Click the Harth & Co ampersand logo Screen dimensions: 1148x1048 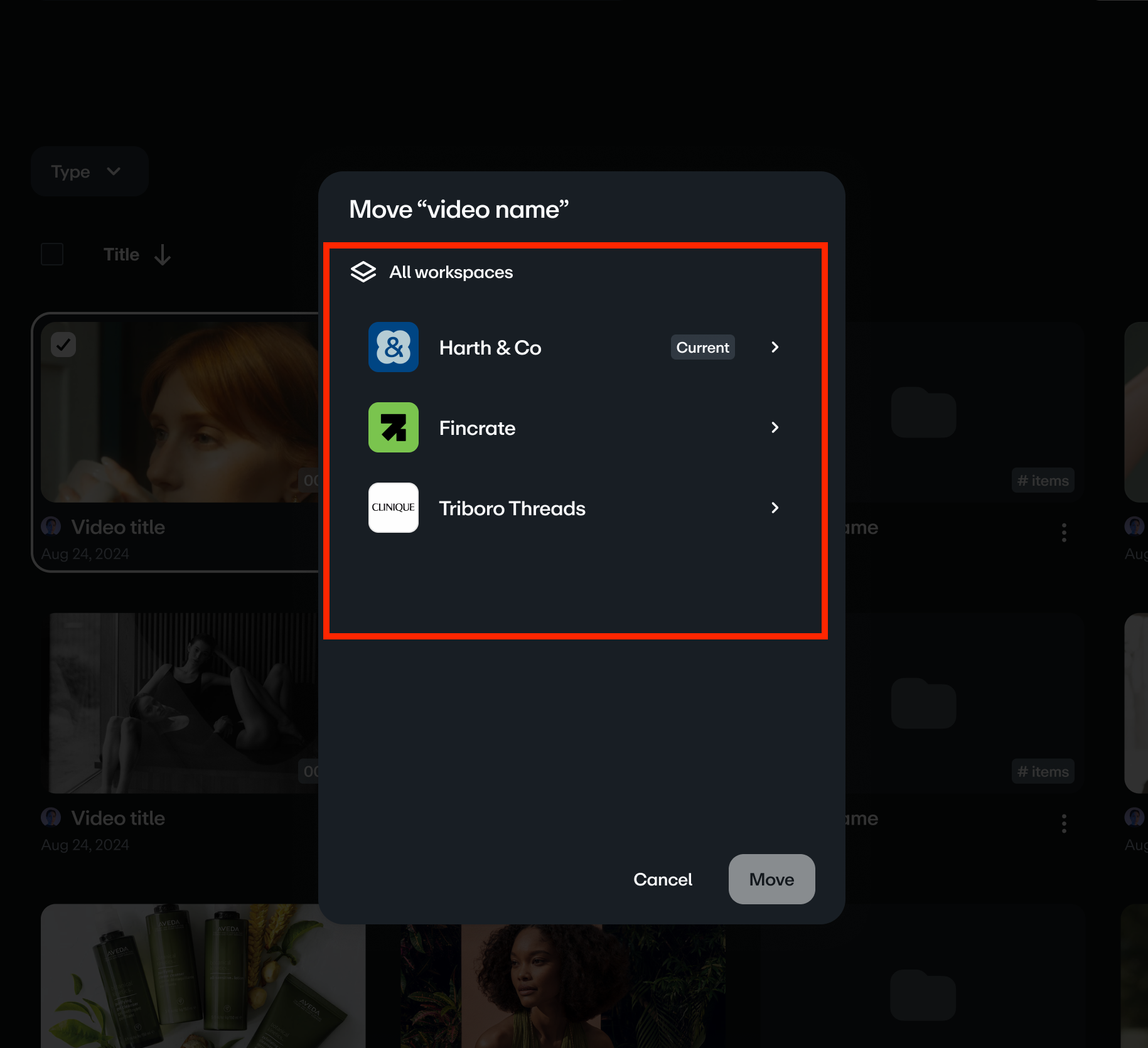[x=394, y=347]
